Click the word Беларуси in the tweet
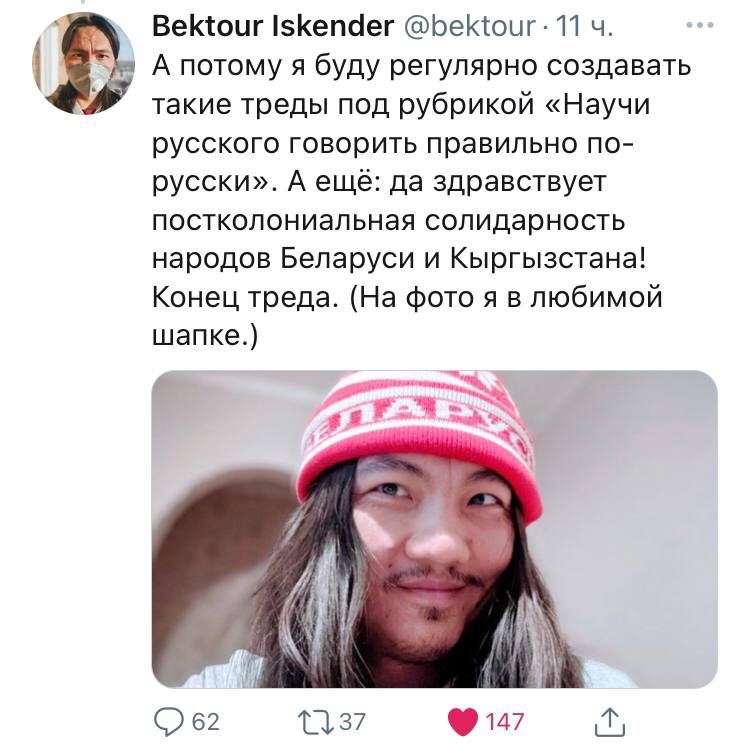The width and height of the screenshot is (750, 752). coord(348,258)
